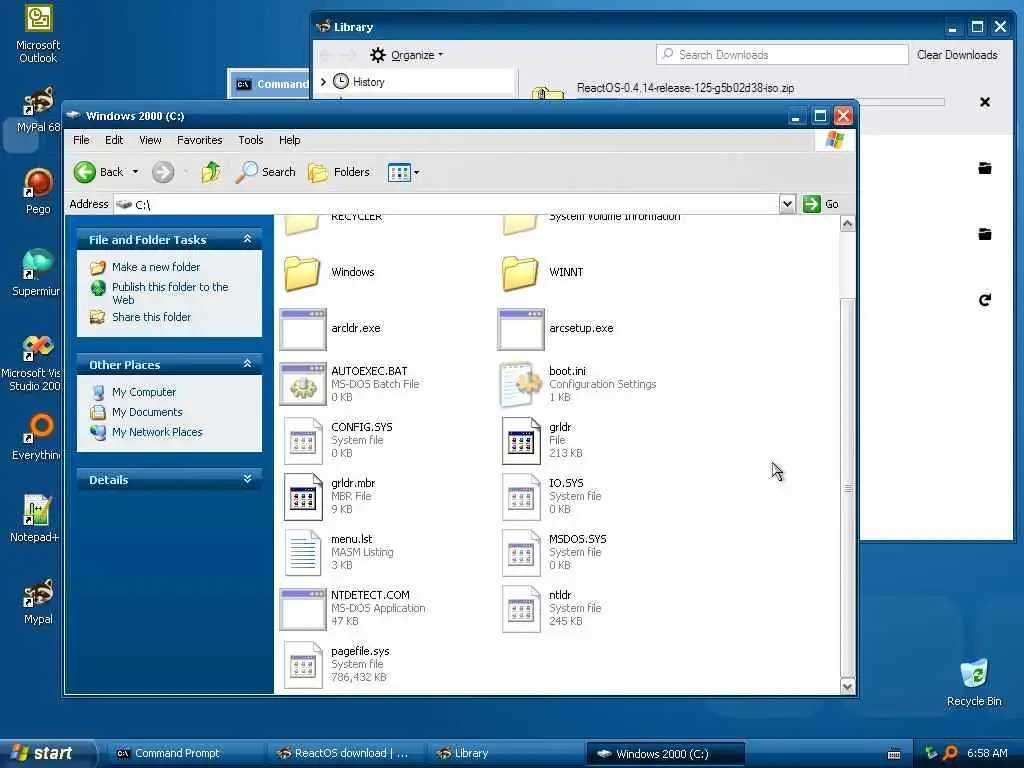Screen dimensions: 1024x768
Task: Select the boot.ini file icon
Action: pos(520,385)
